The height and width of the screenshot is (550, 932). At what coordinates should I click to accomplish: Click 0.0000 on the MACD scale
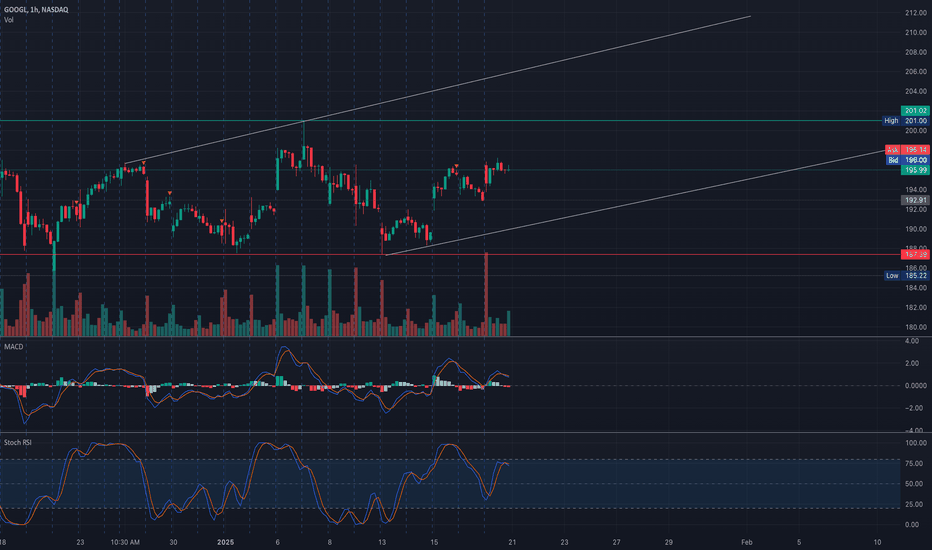pyautogui.click(x=915, y=386)
